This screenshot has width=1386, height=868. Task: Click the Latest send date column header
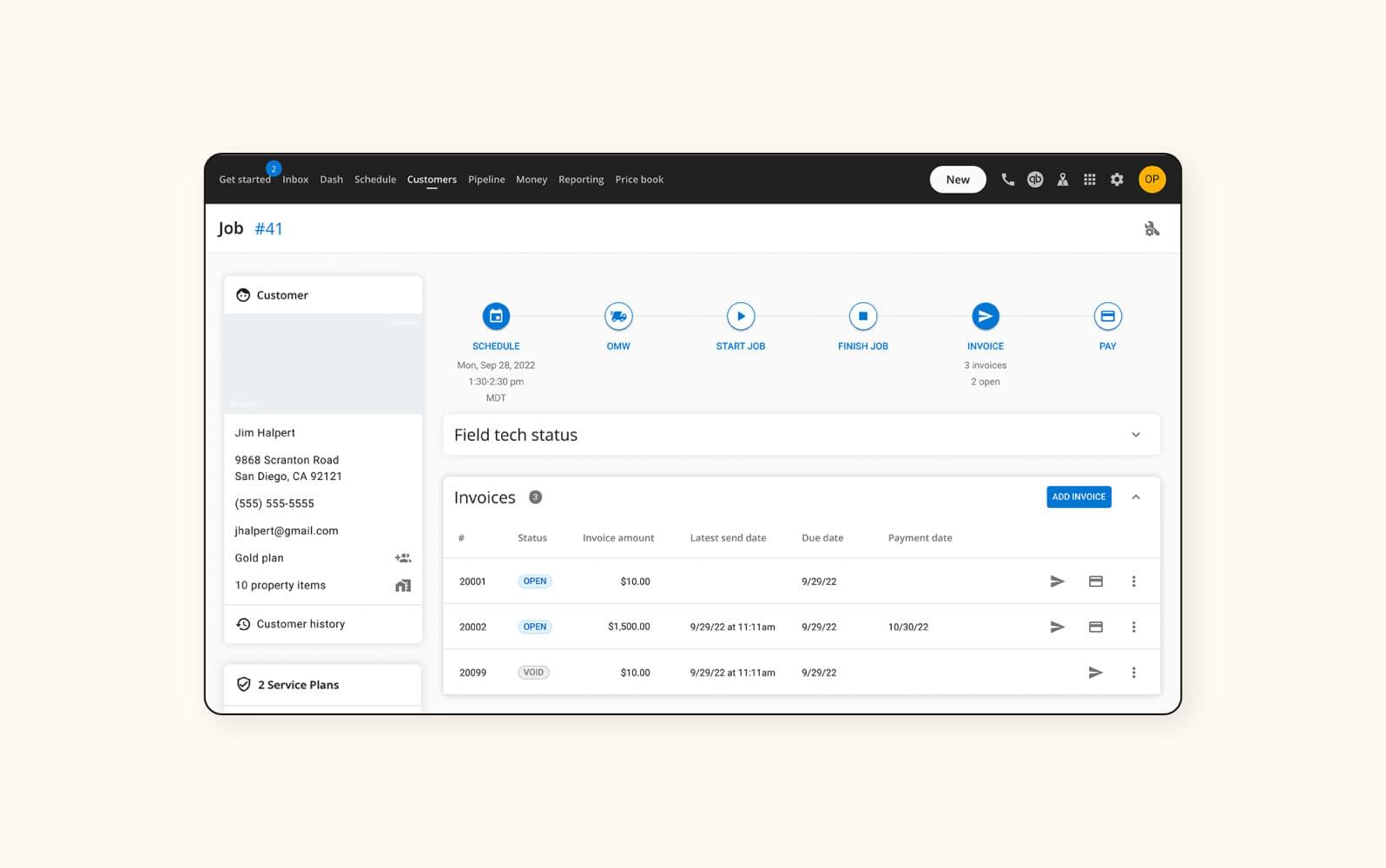pos(728,538)
